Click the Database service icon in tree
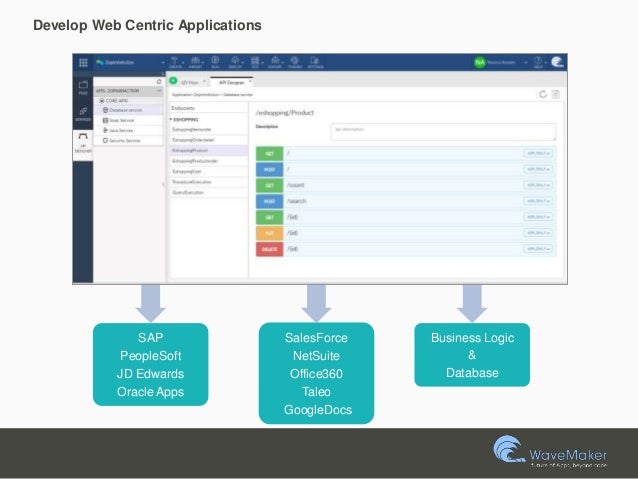 105,110
